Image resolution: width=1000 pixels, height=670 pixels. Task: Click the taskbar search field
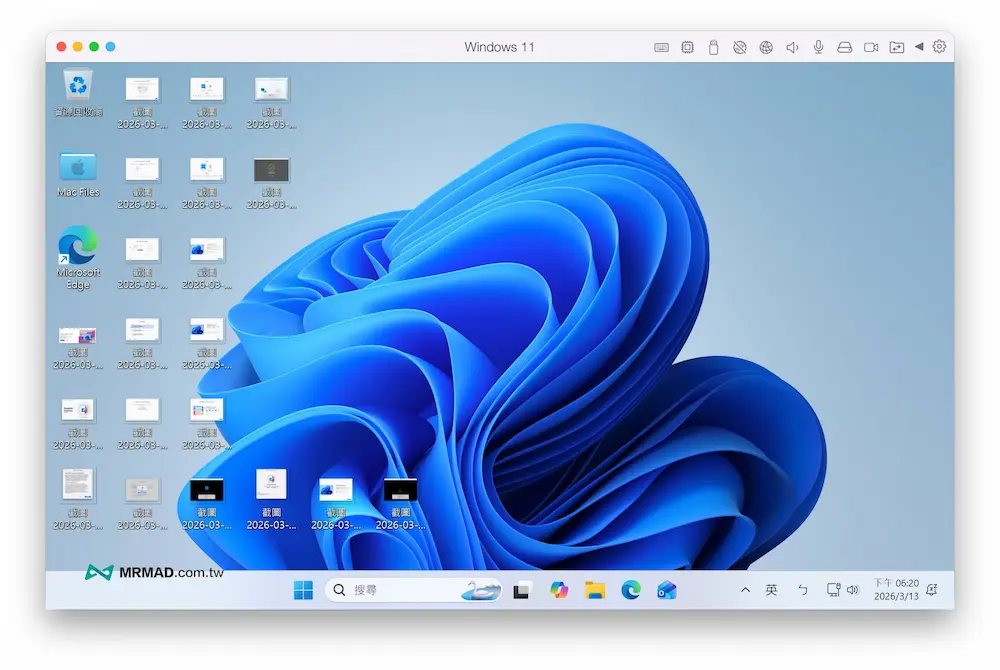tap(400, 590)
